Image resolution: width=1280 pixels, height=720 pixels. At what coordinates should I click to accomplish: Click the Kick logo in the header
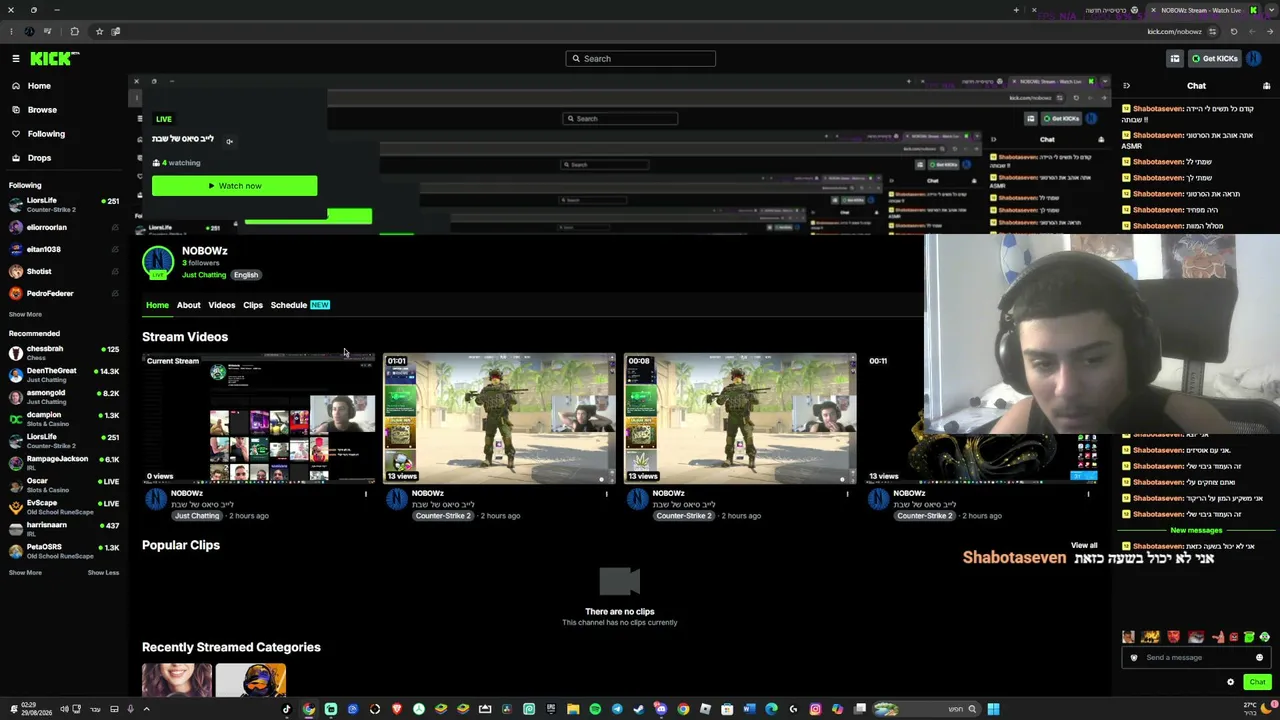coord(54,58)
